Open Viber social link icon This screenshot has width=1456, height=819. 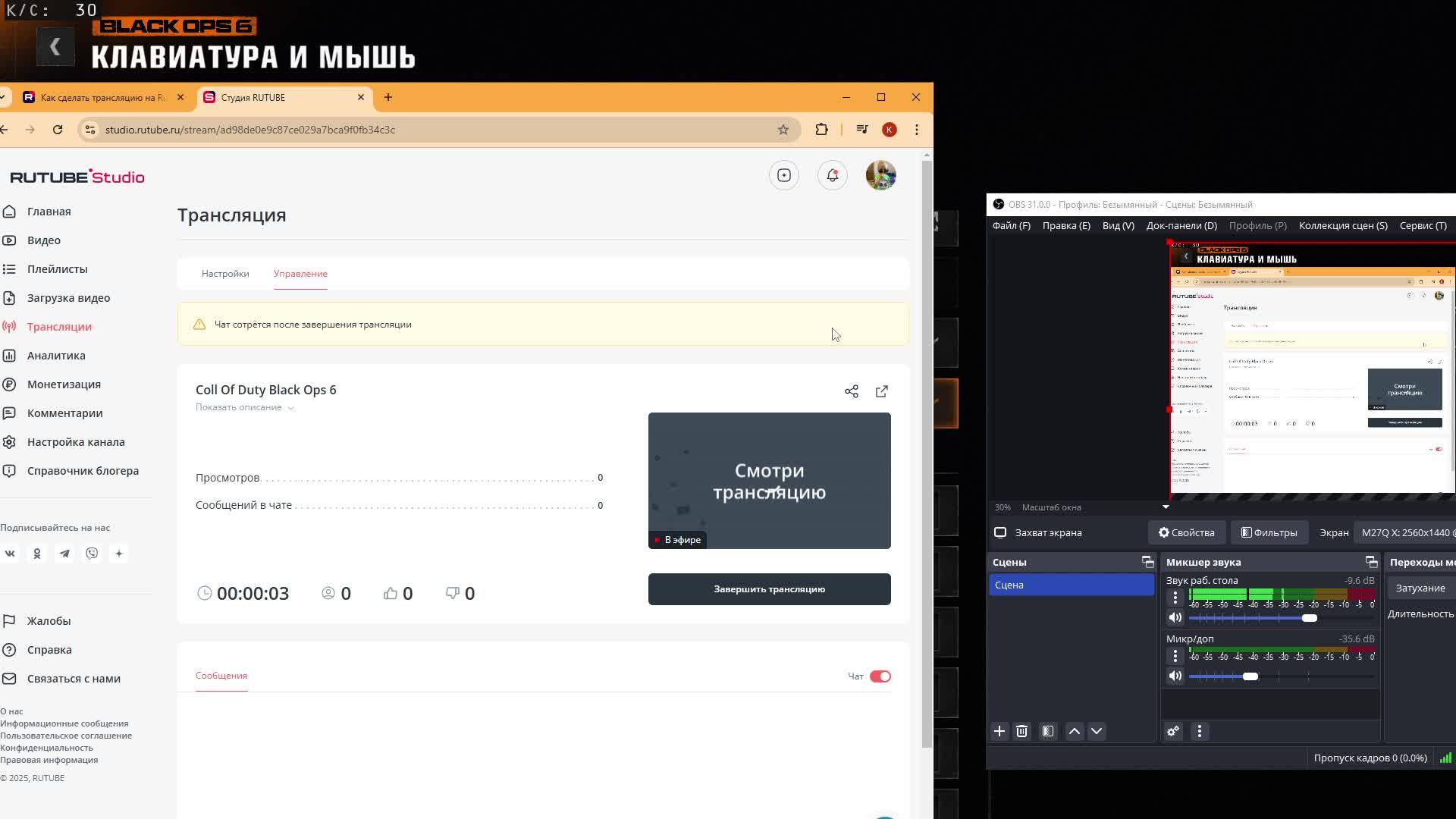pos(92,554)
